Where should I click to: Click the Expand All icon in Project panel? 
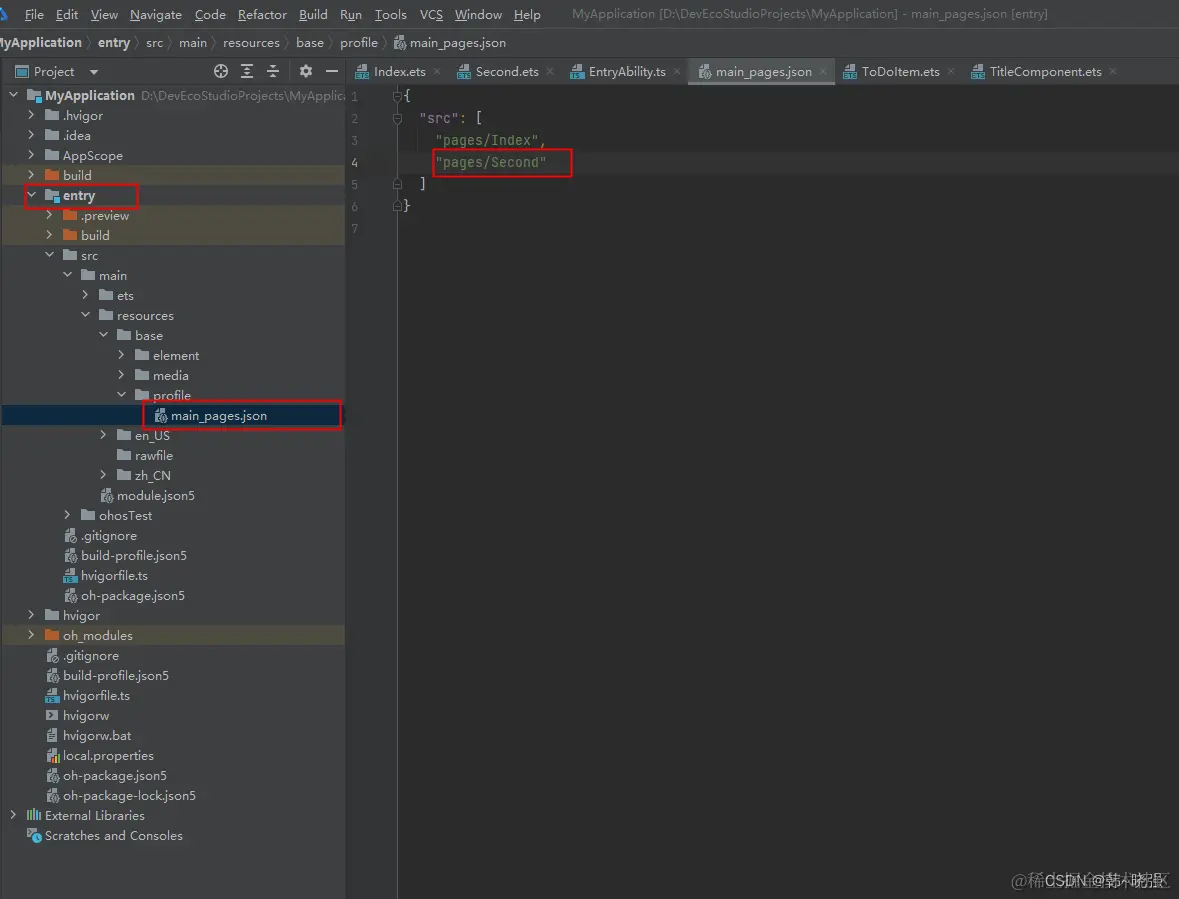click(247, 71)
